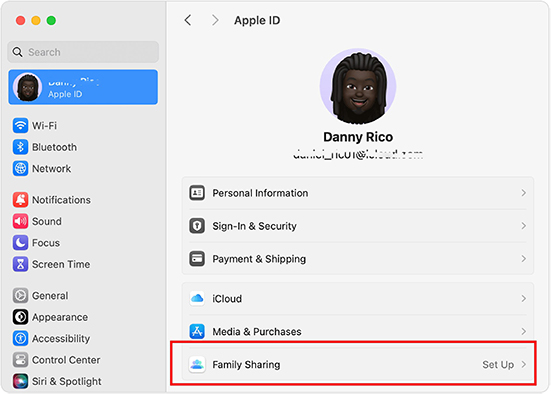Click the Payment & Shipping card icon
The image size is (551, 394).
197,259
